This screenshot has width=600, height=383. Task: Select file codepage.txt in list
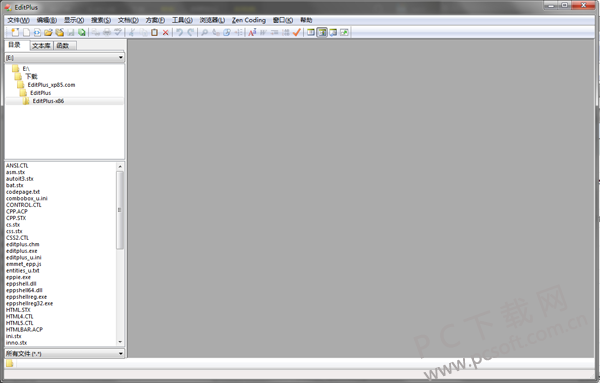click(x=23, y=192)
